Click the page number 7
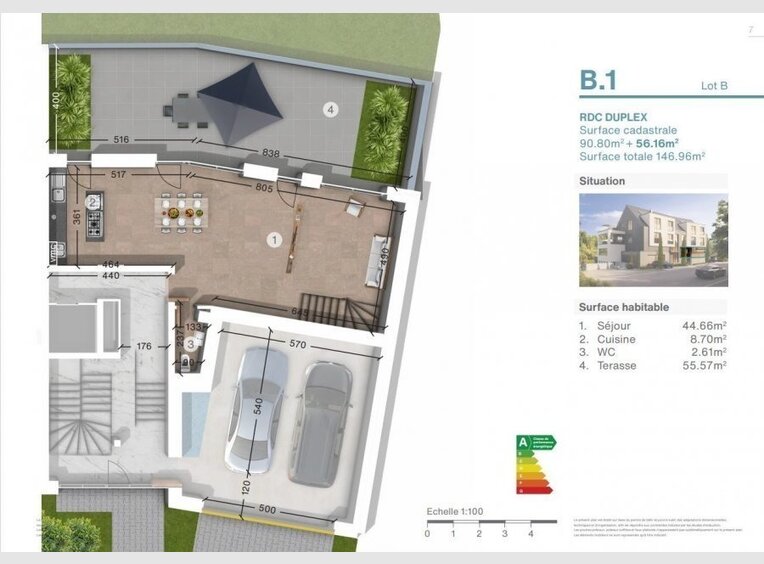The width and height of the screenshot is (764, 564). tap(751, 30)
